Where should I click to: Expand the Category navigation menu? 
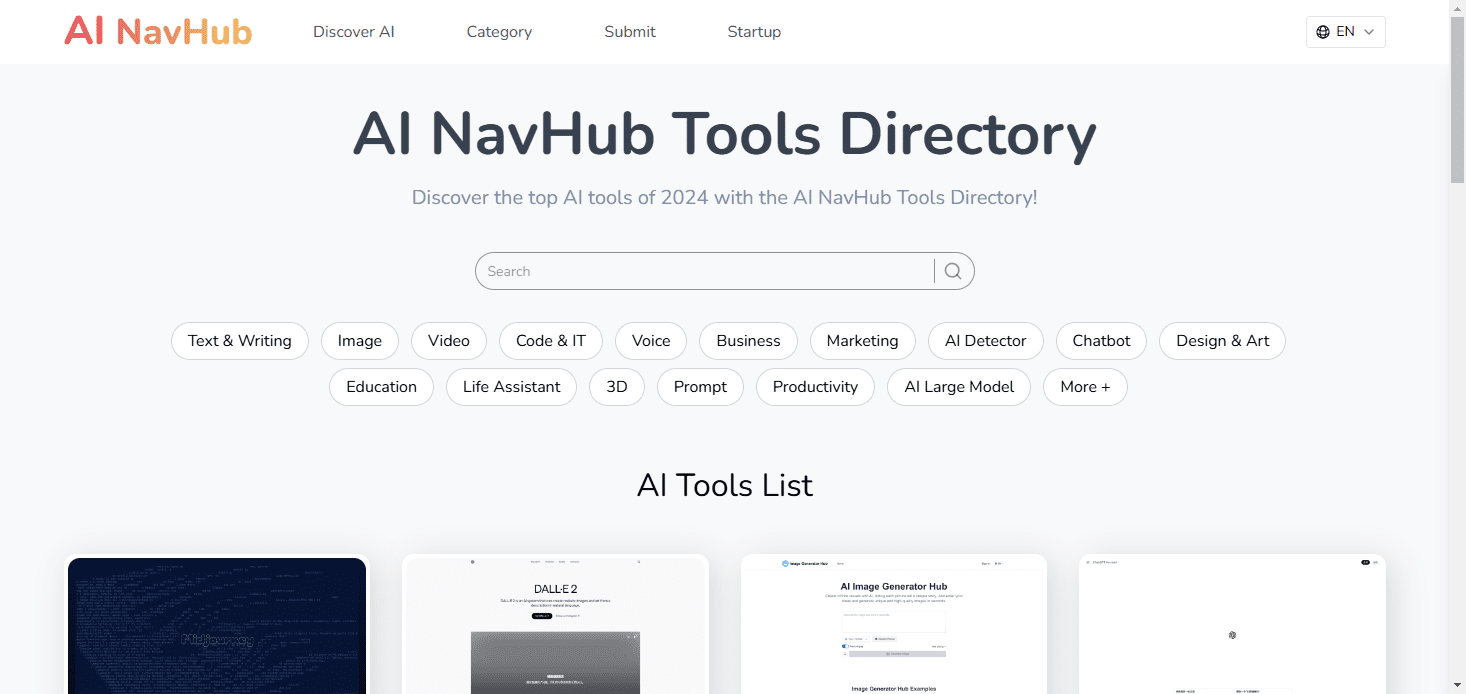point(499,31)
